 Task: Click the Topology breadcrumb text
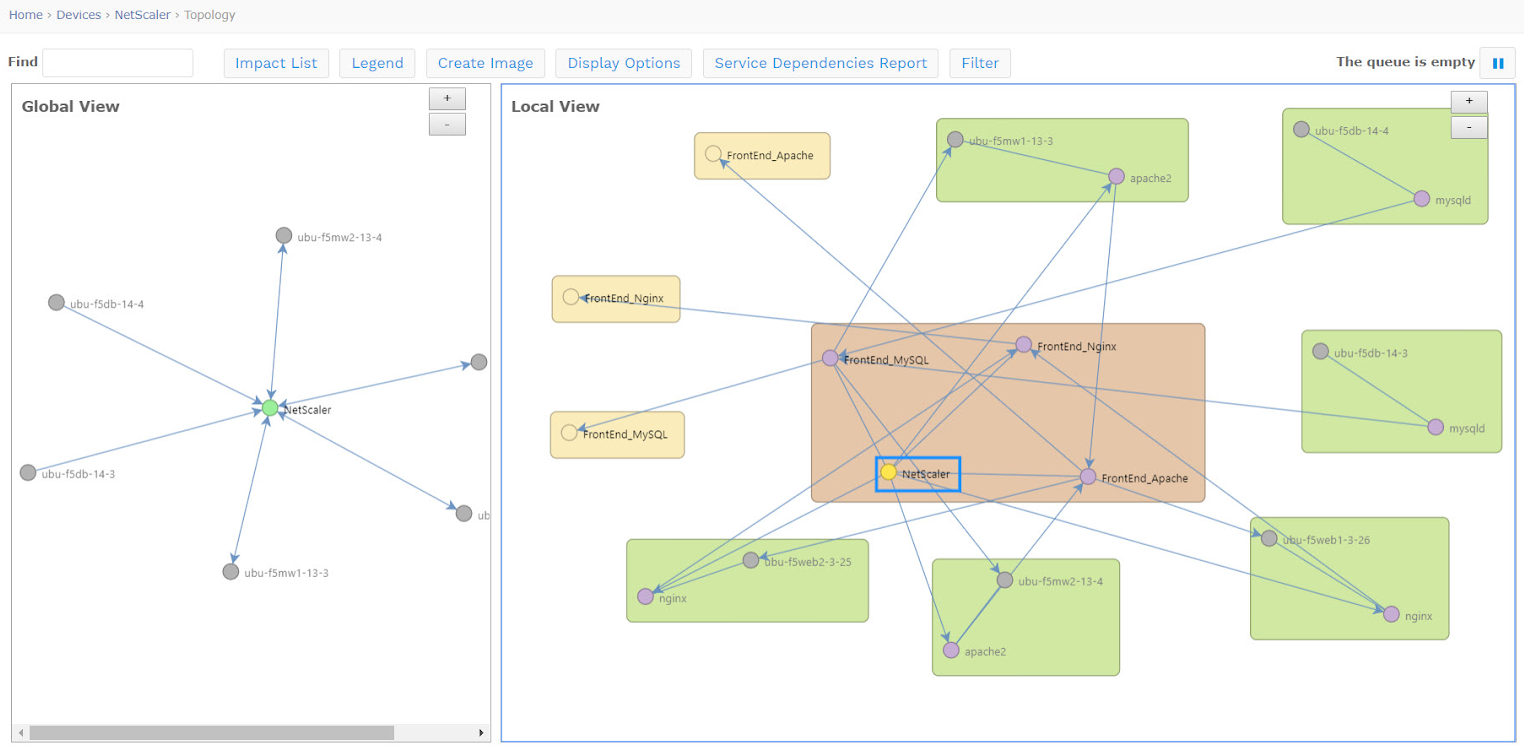tap(210, 15)
